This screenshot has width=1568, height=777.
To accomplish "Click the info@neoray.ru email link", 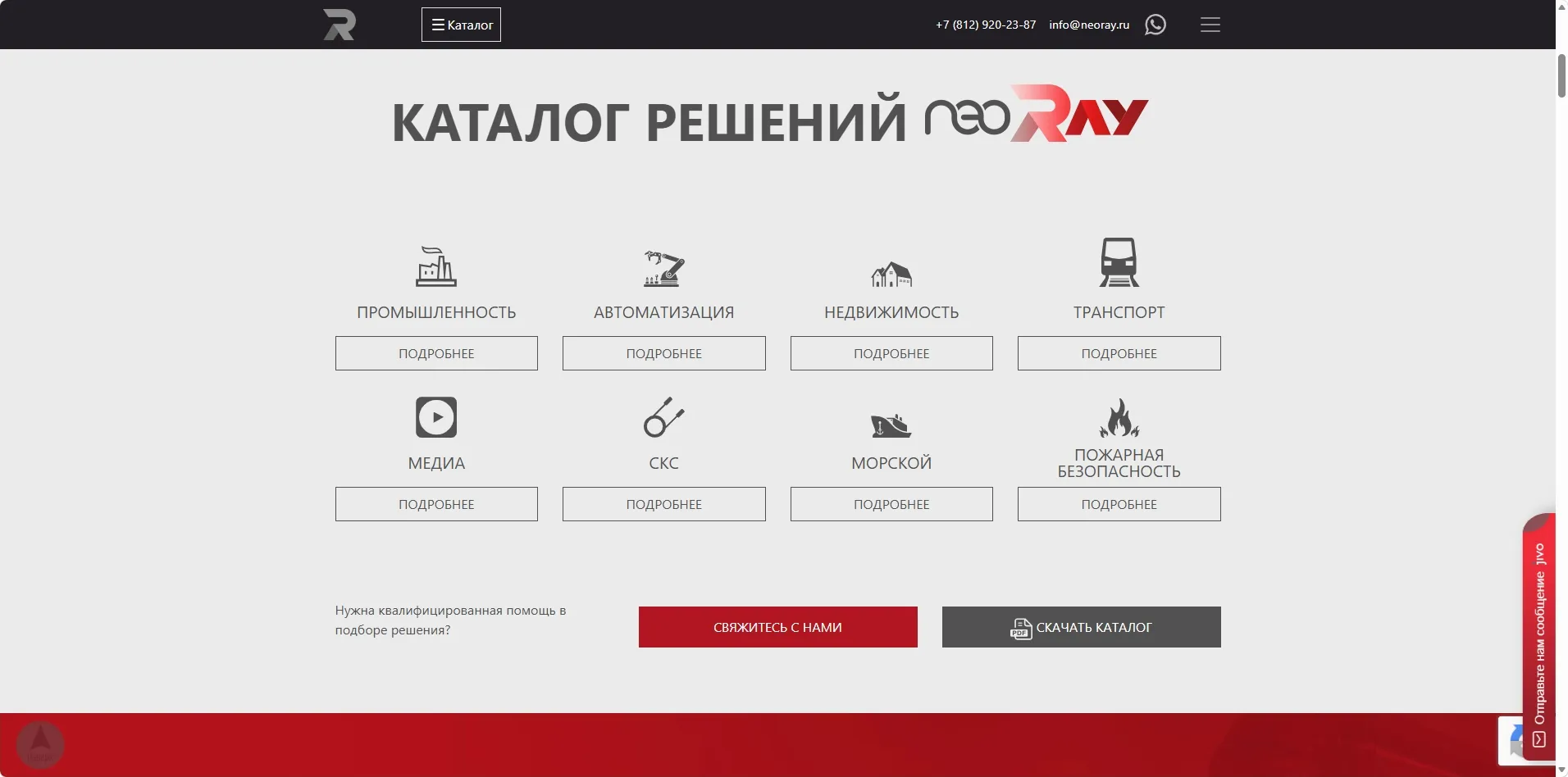I will 1089,25.
